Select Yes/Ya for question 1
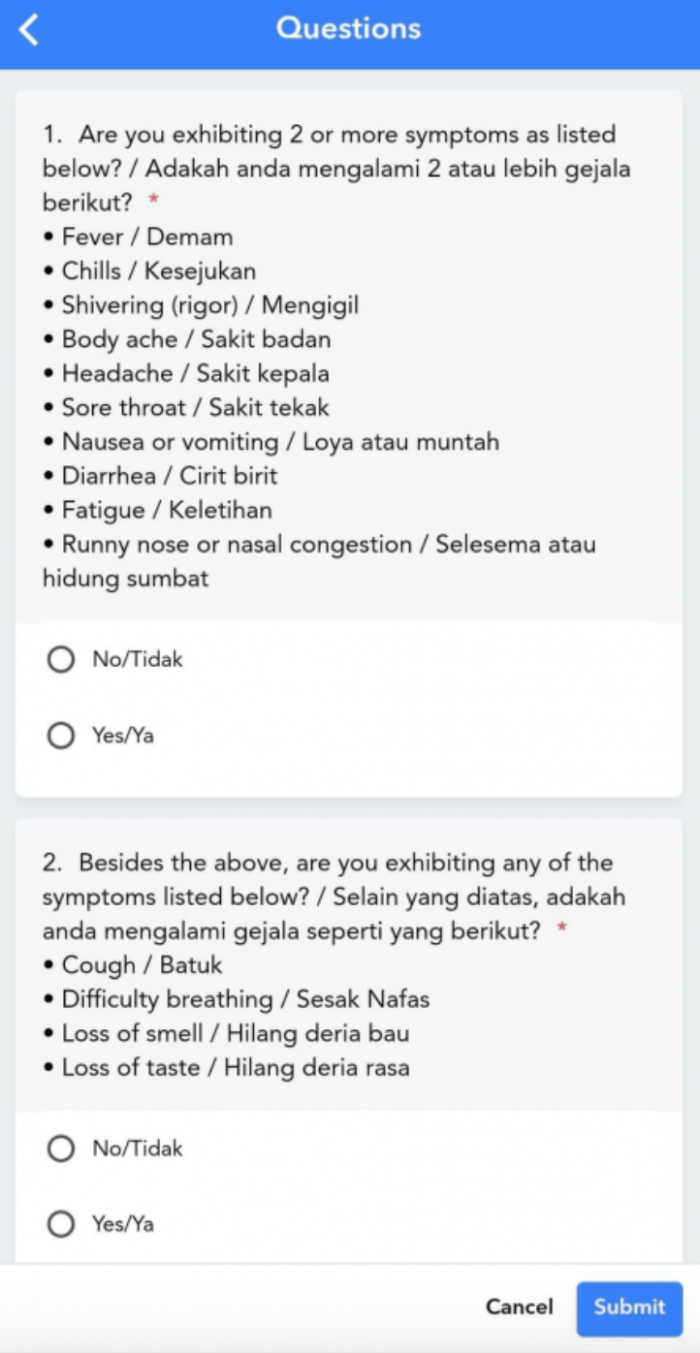The image size is (700, 1353). click(62, 736)
